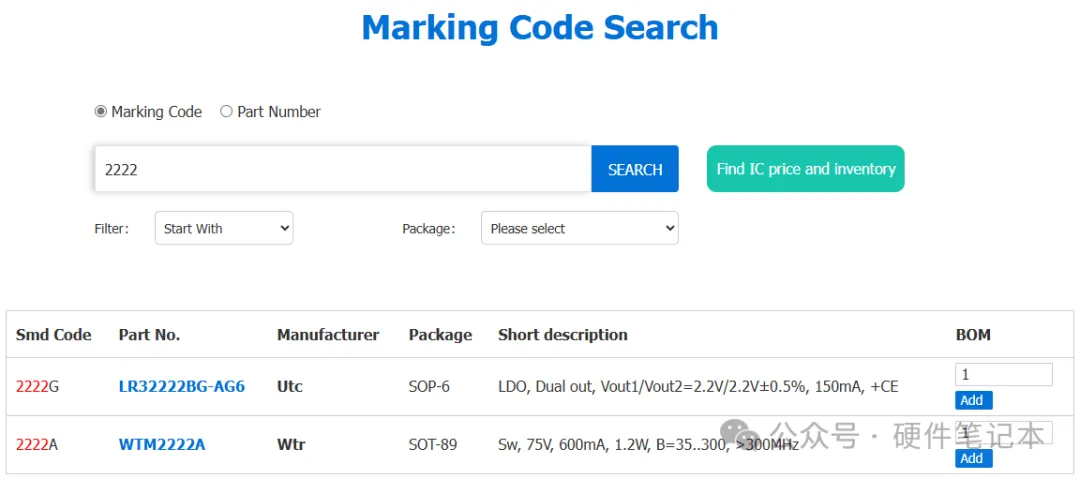Click the Part No. column header
The width and height of the screenshot is (1080, 479).
[x=149, y=335]
